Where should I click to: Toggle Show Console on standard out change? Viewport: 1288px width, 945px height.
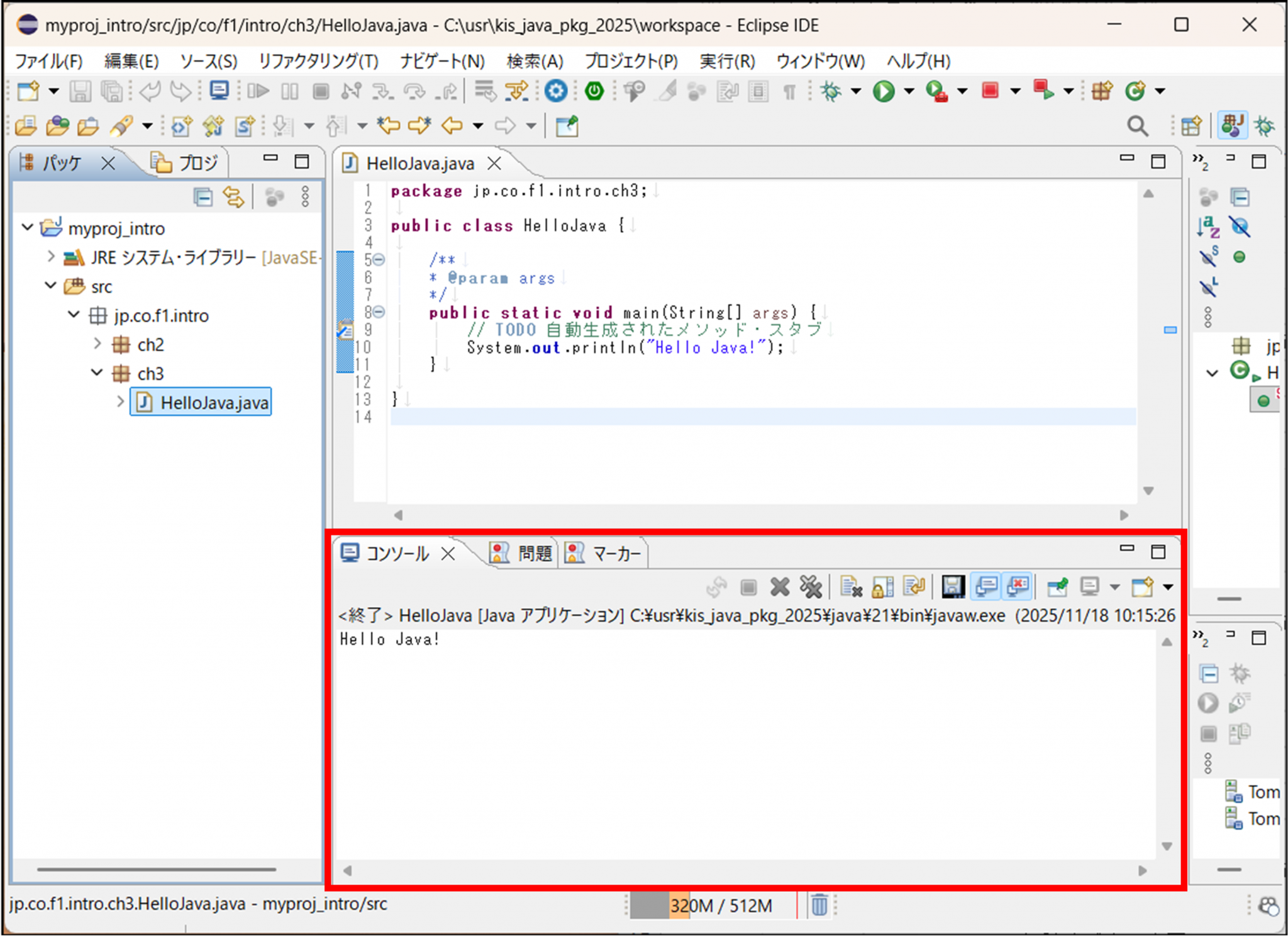(985, 587)
